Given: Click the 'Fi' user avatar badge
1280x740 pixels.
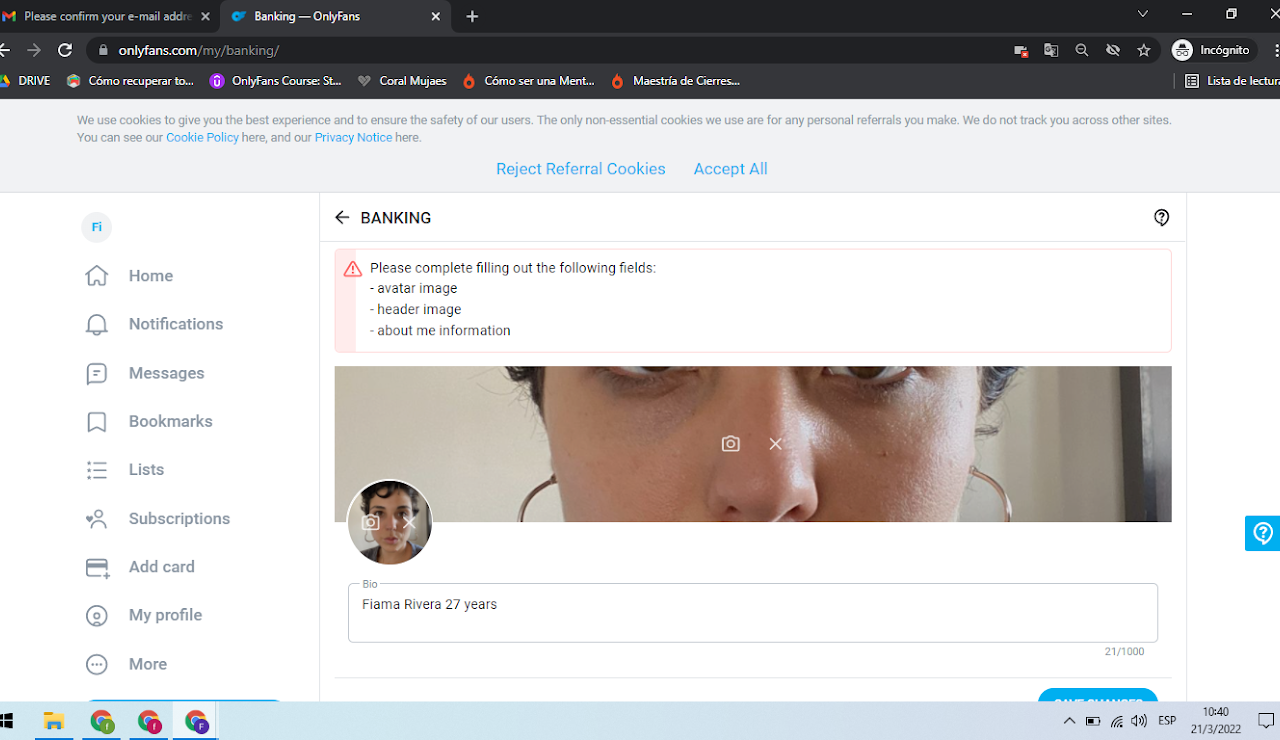Looking at the screenshot, I should pos(96,227).
